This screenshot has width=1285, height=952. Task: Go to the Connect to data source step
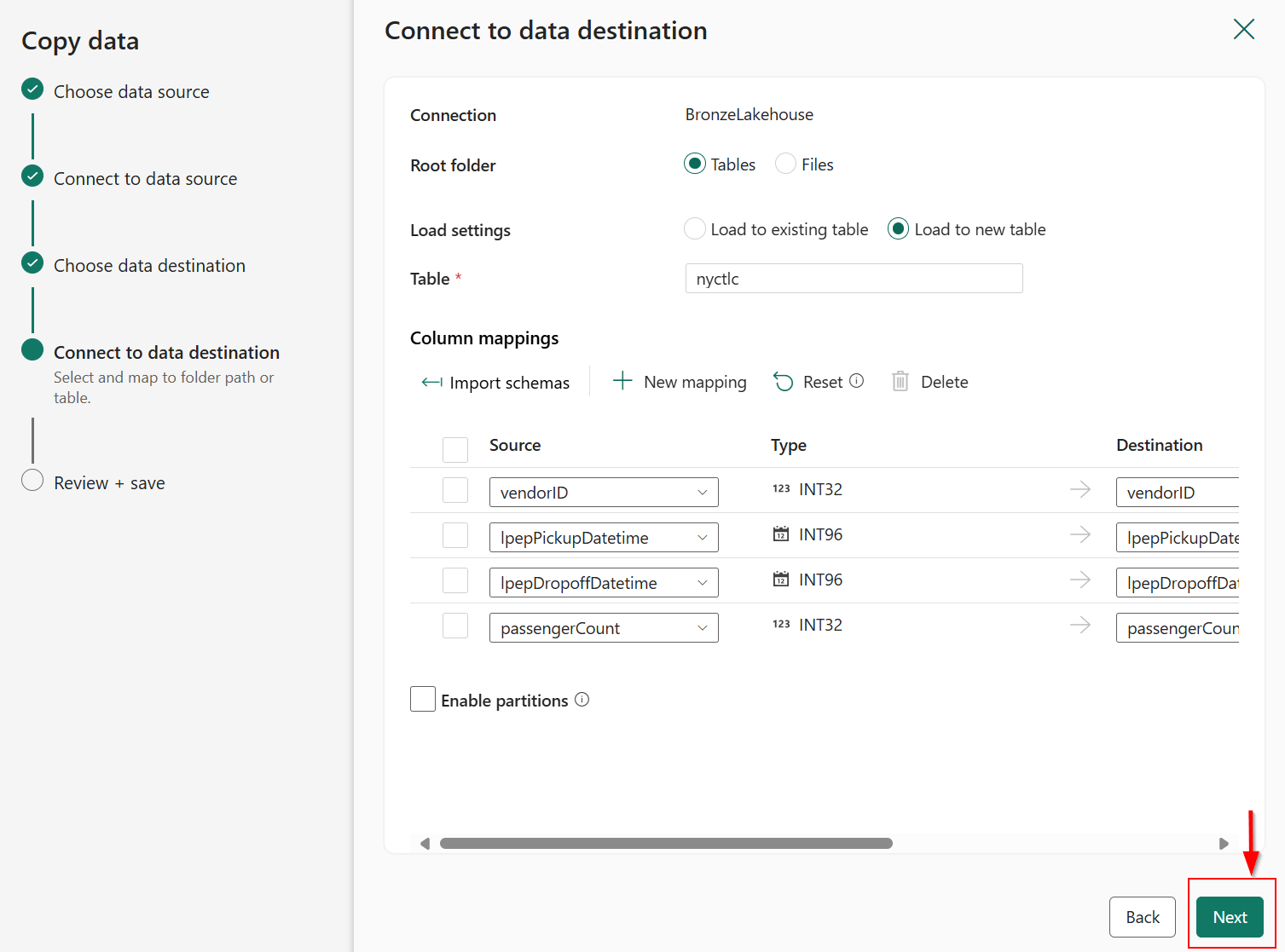click(x=146, y=178)
